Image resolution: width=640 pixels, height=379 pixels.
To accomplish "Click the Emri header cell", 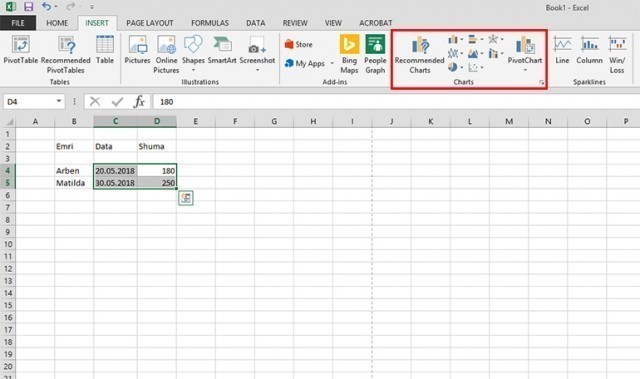I will [74, 146].
